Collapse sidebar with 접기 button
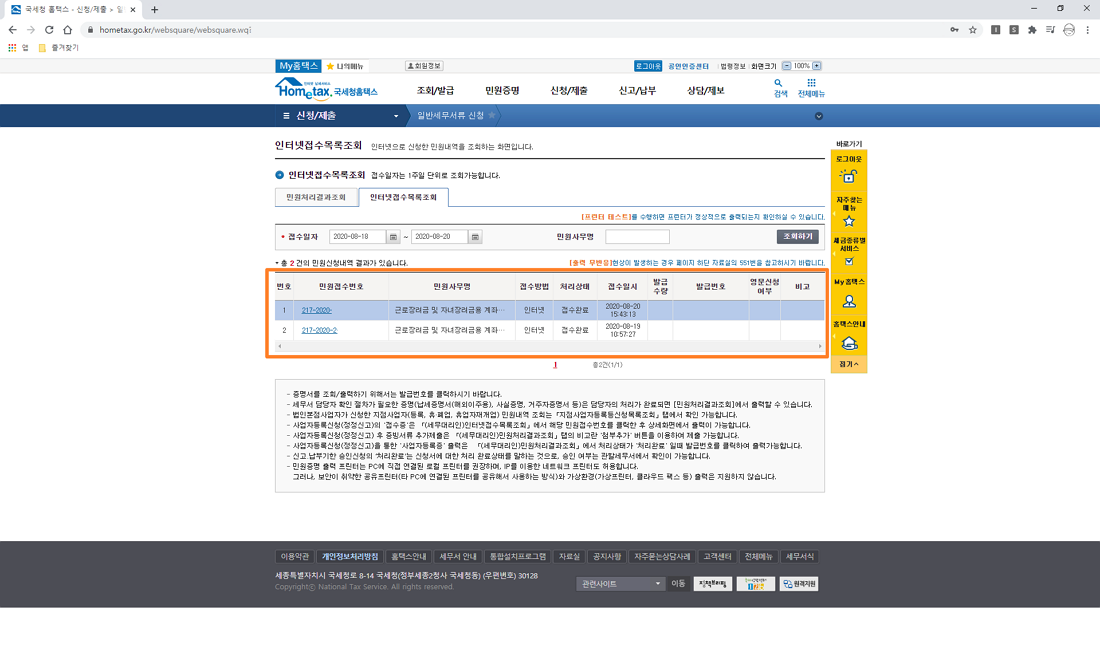The width and height of the screenshot is (1100, 670). pyautogui.click(x=849, y=364)
